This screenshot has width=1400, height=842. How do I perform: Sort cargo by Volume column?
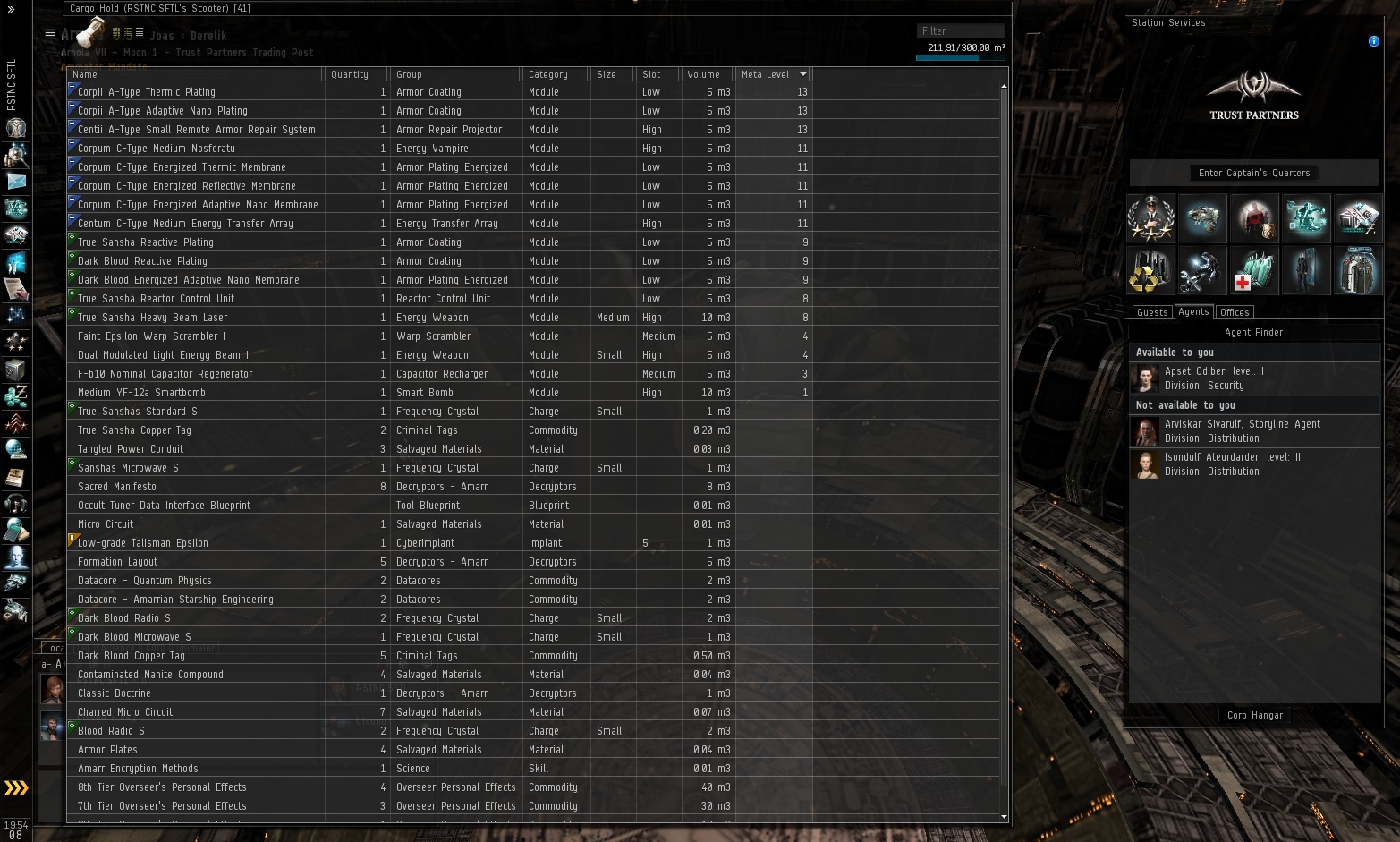[x=707, y=74]
